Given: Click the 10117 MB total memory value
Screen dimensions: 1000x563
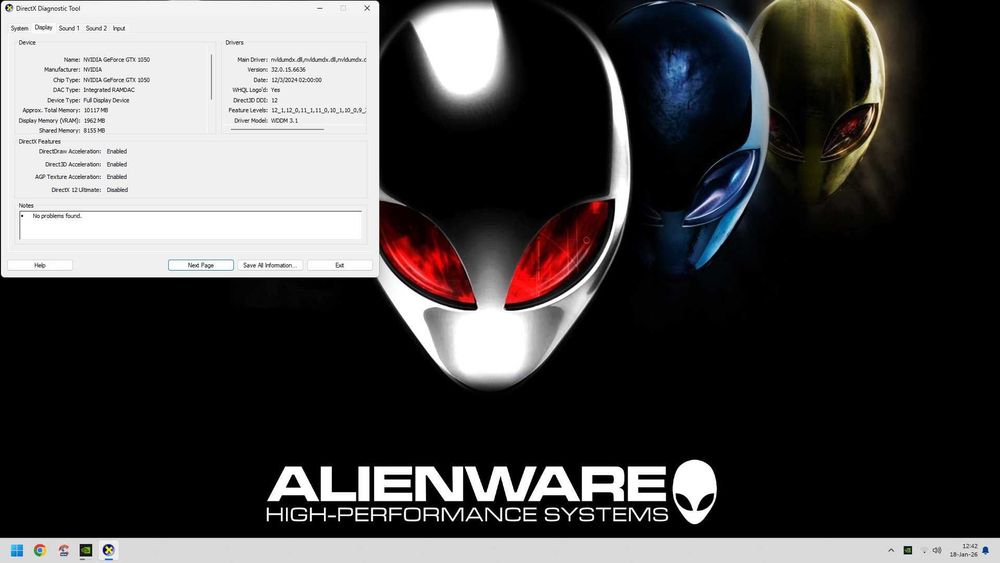Looking at the screenshot, I should pyautogui.click(x=96, y=110).
